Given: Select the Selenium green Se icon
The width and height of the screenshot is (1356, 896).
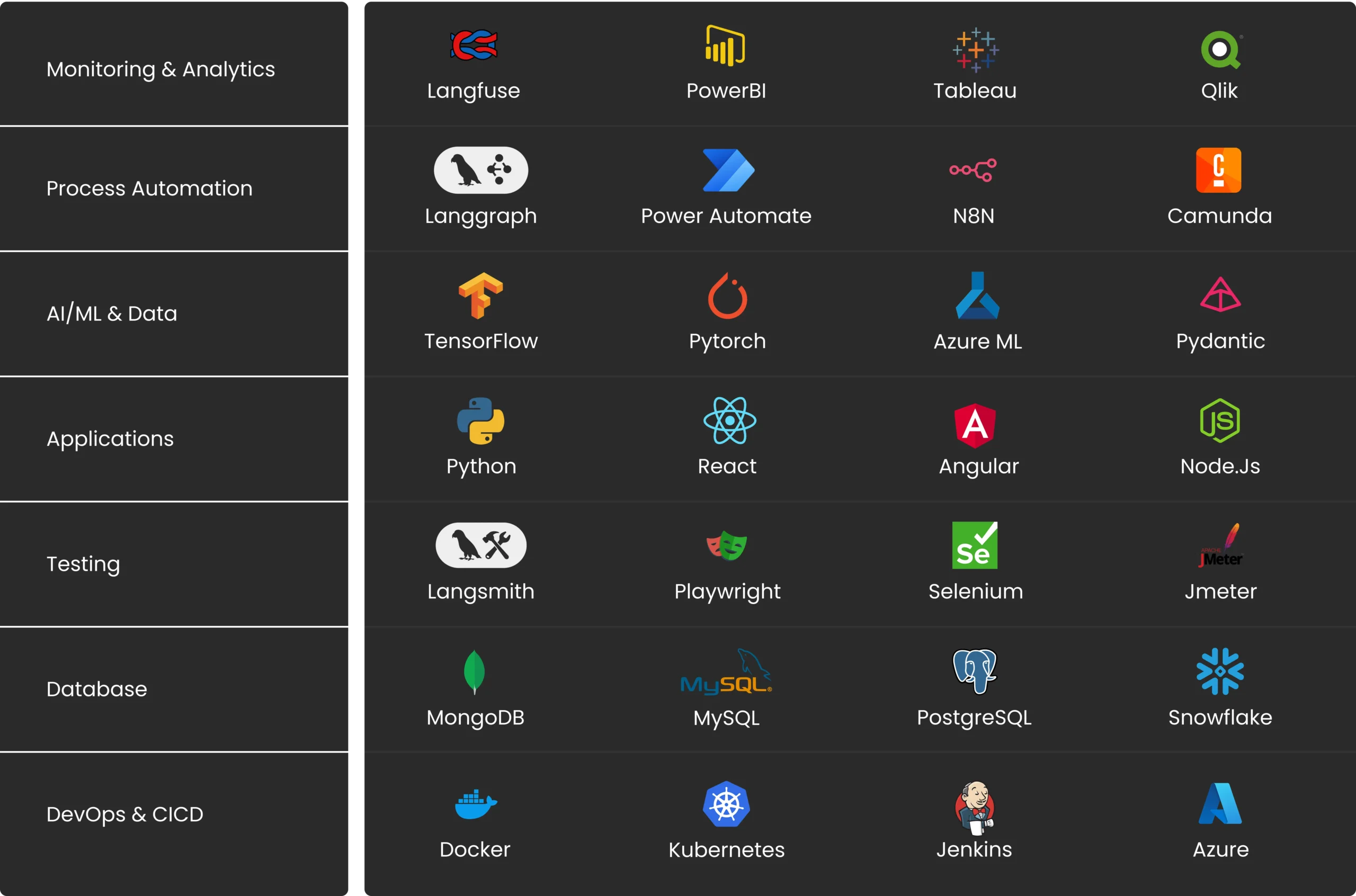Looking at the screenshot, I should click(974, 545).
